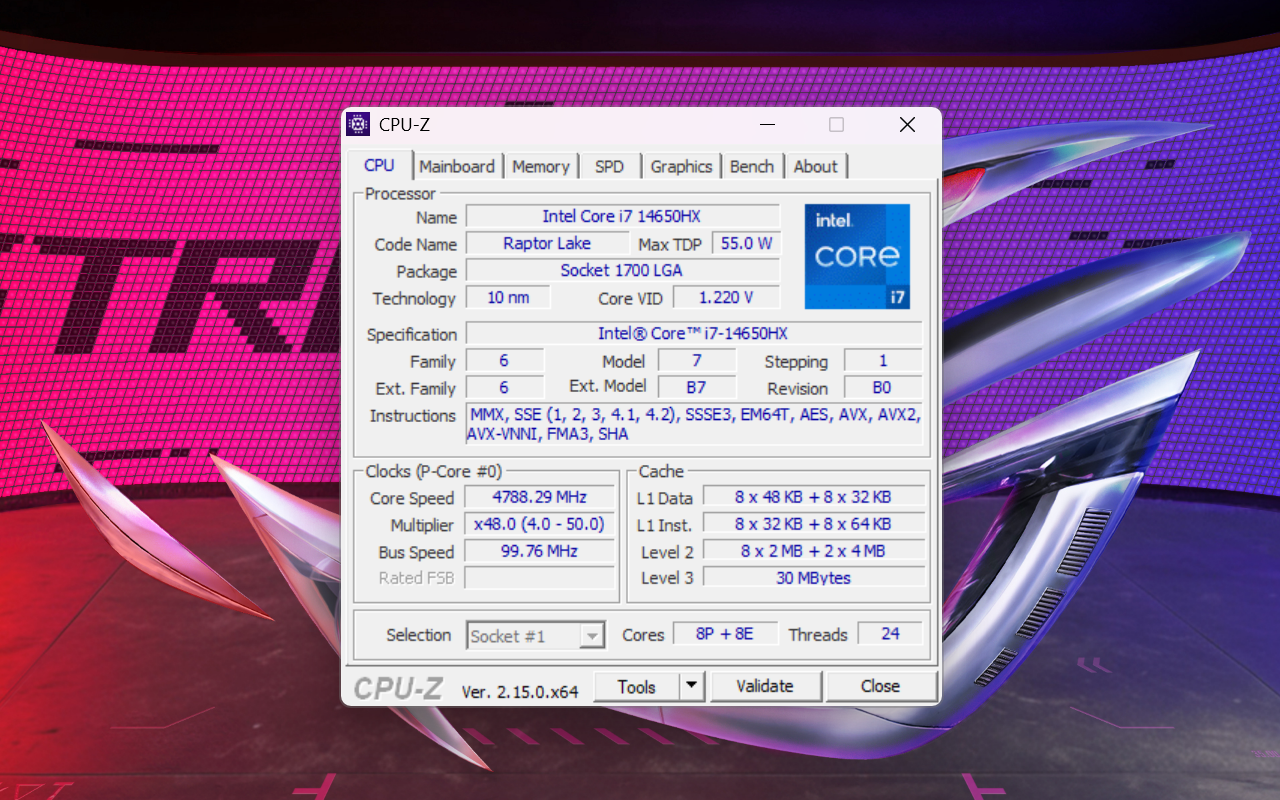Click the Revision value B0
This screenshot has height=800, width=1280.
click(x=883, y=387)
